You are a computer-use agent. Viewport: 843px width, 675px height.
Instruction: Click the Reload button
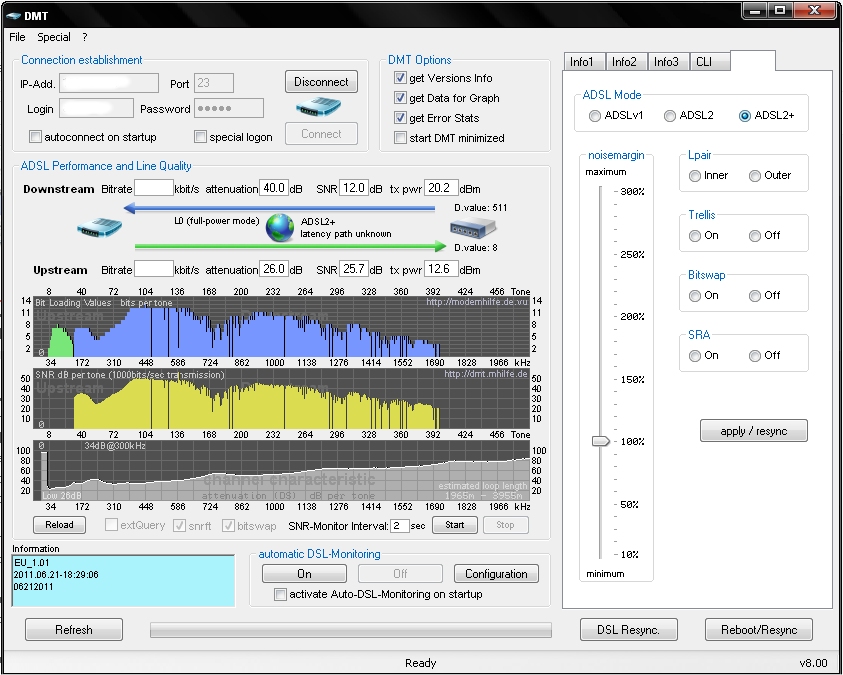tap(59, 525)
